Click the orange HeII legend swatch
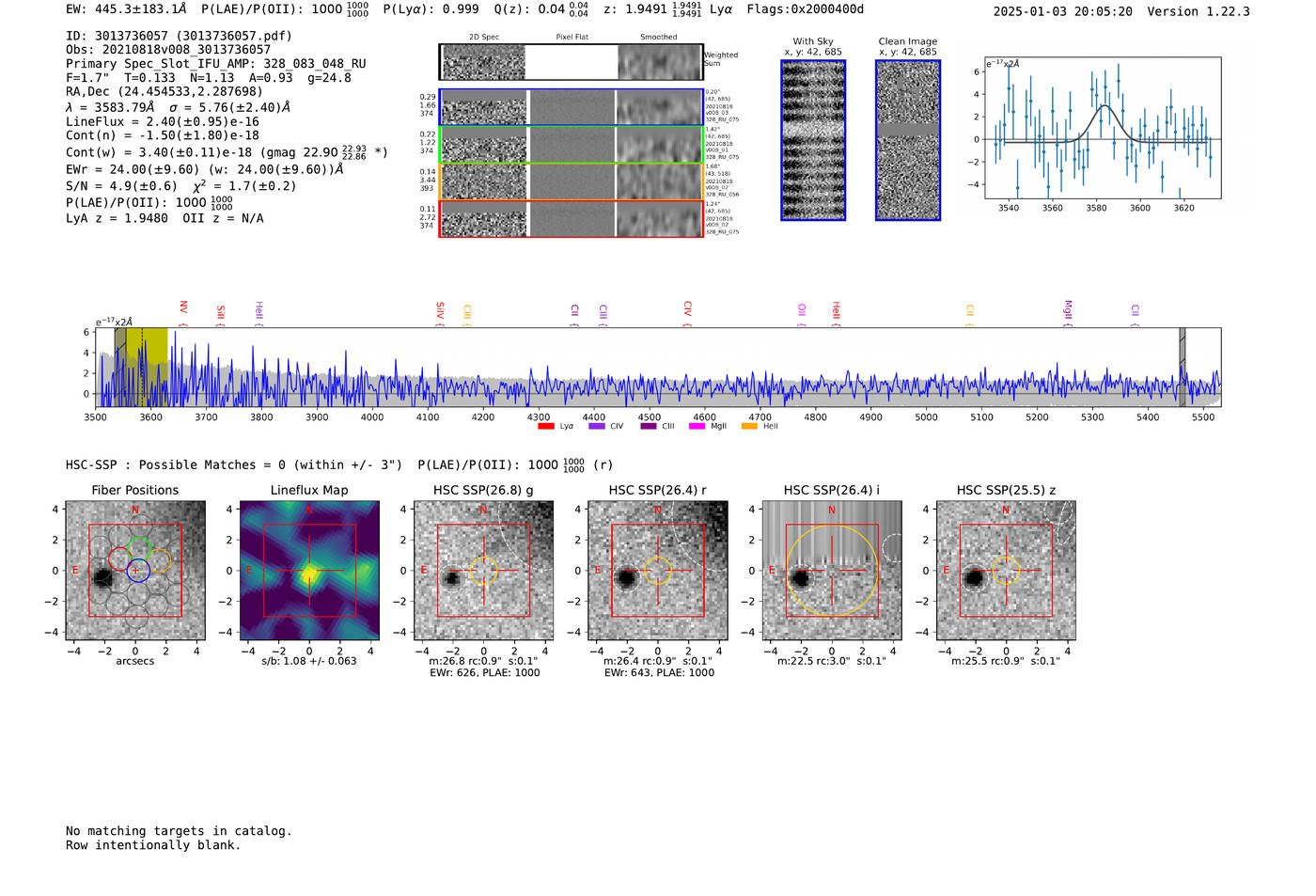The height and width of the screenshot is (896, 1316). (749, 427)
